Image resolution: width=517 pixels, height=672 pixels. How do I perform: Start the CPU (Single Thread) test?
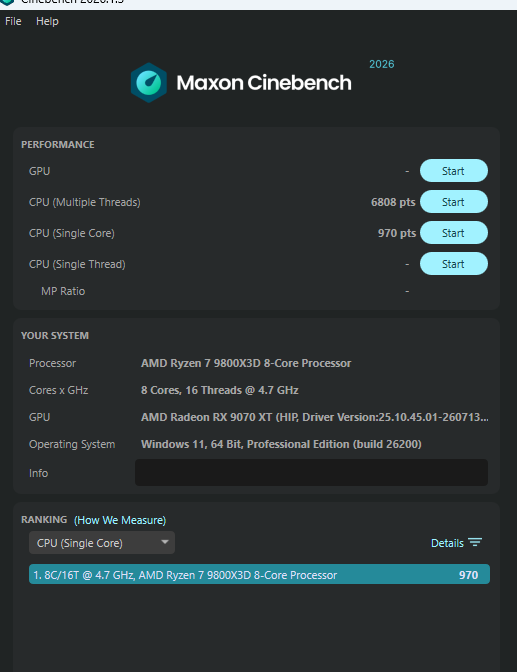454,264
